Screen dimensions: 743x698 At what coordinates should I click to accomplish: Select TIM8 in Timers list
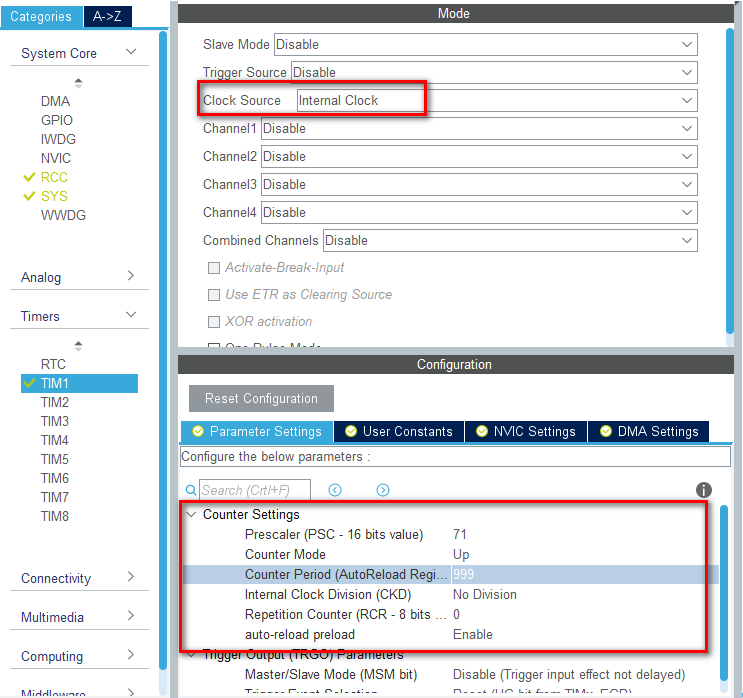55,516
